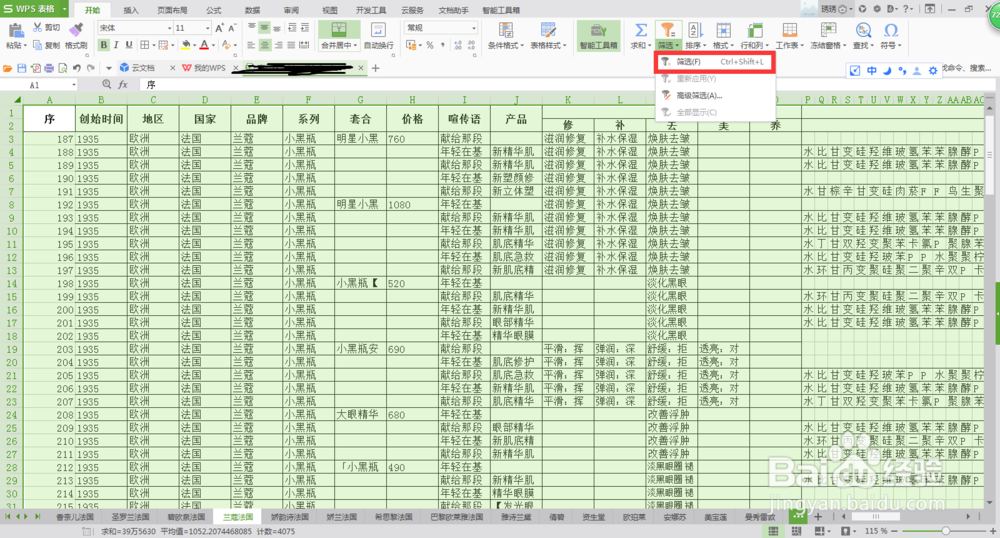Click the Cut (剪切) scissors icon

pyautogui.click(x=38, y=27)
